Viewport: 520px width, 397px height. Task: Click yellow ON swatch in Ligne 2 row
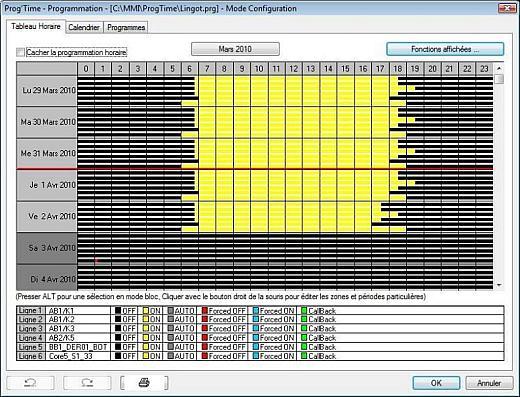point(146,320)
